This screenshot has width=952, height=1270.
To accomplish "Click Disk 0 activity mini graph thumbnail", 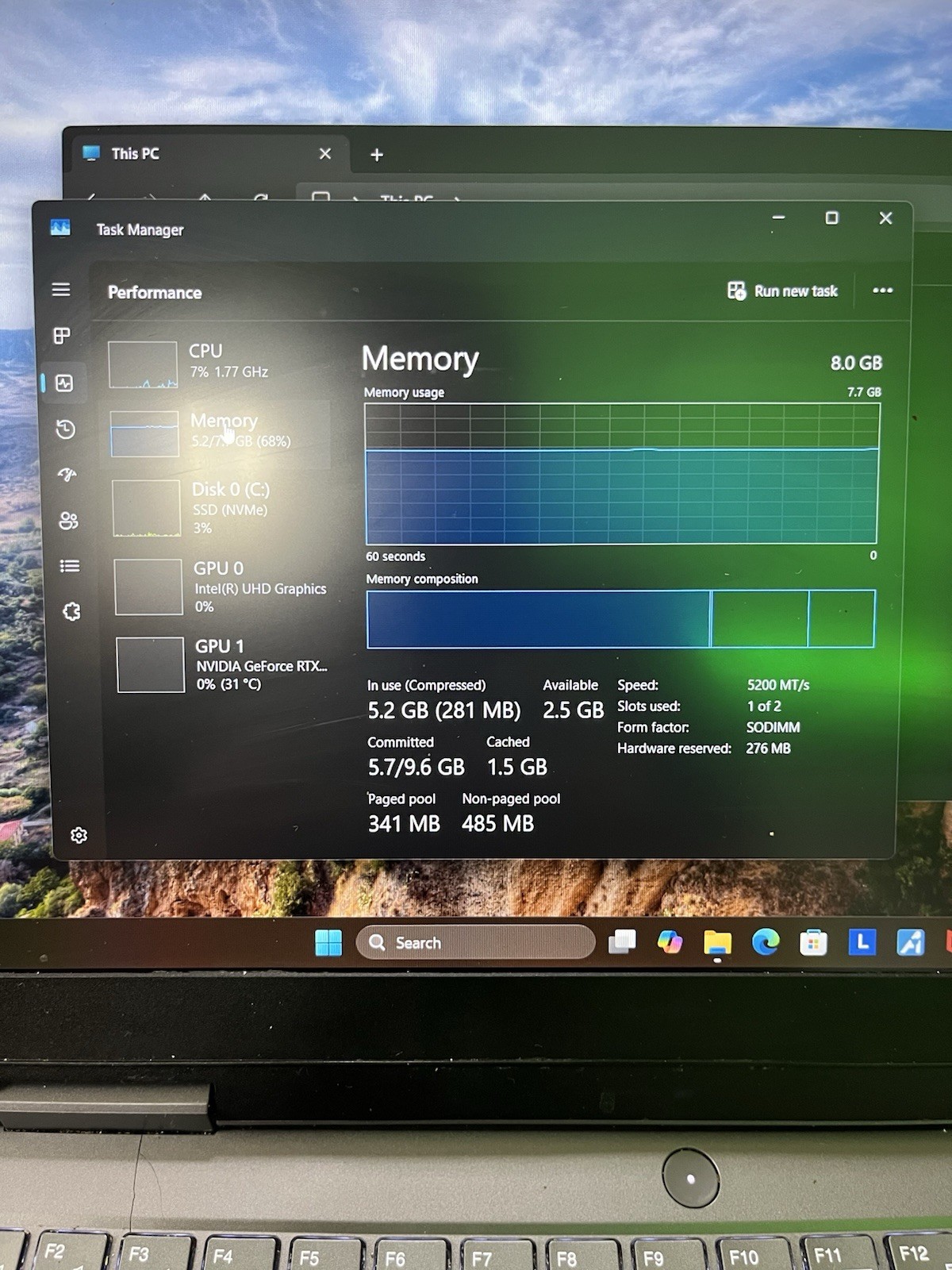I will click(146, 508).
